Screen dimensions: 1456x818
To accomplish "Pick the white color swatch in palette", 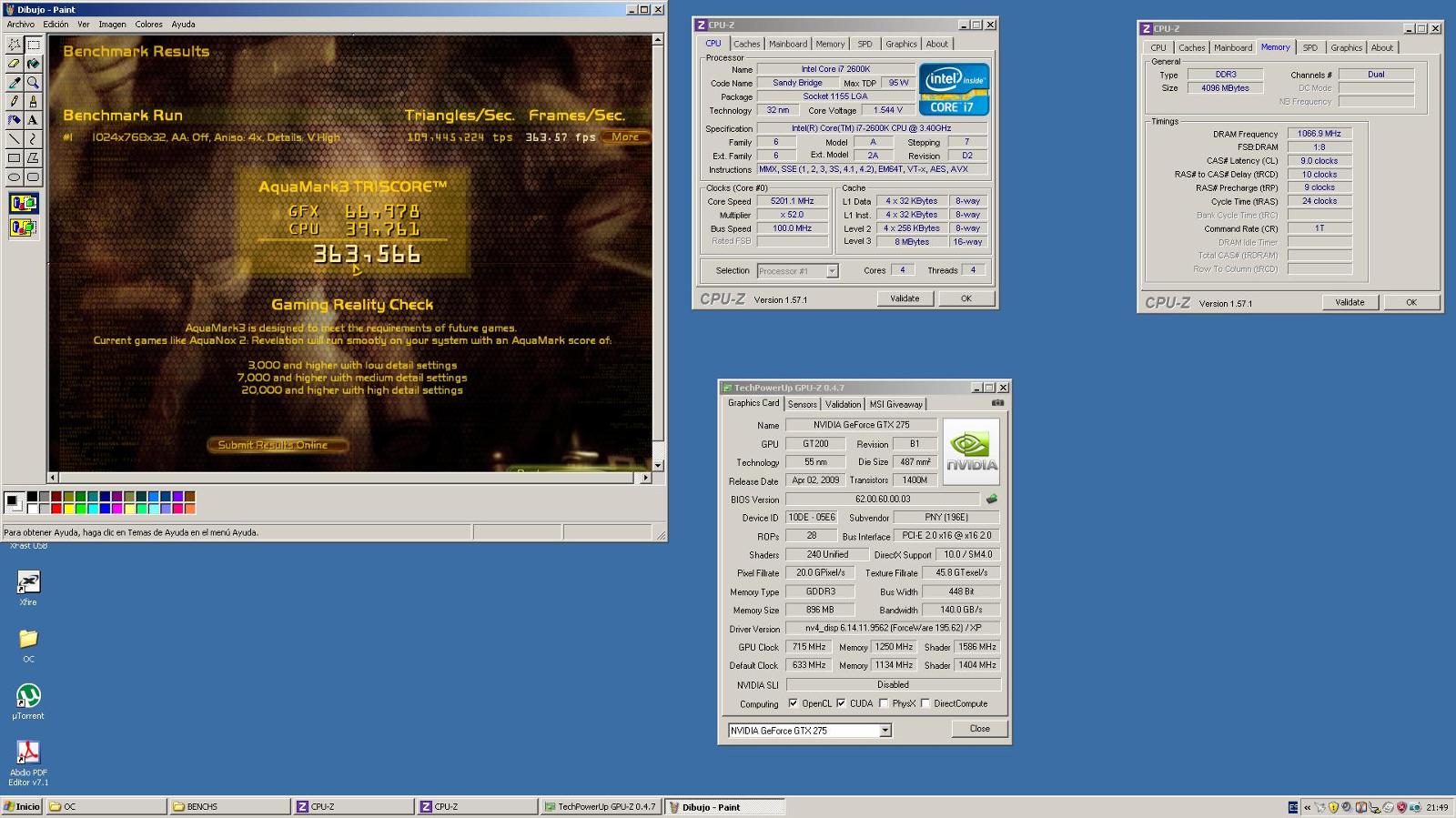I will pos(32,508).
